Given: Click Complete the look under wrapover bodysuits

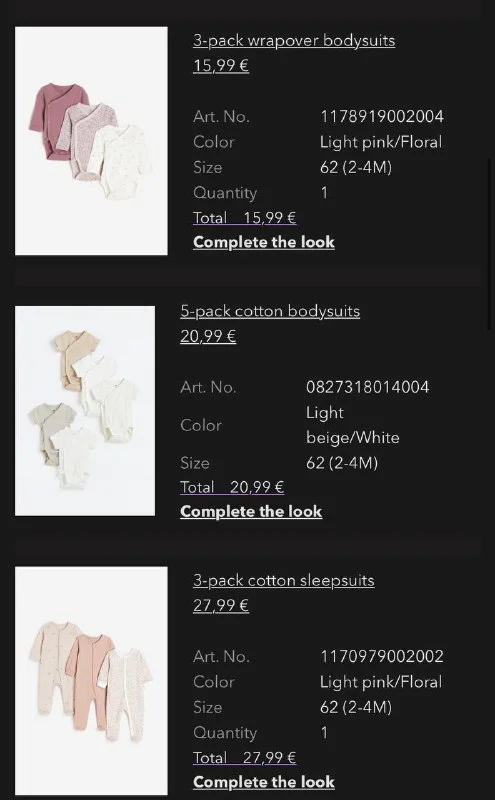Looking at the screenshot, I should click(x=264, y=242).
